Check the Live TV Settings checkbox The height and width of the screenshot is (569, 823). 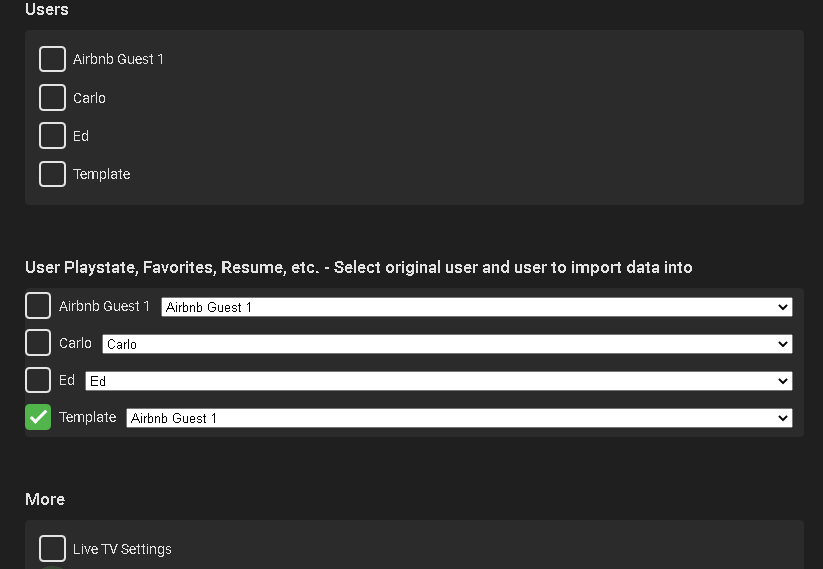[x=52, y=548]
